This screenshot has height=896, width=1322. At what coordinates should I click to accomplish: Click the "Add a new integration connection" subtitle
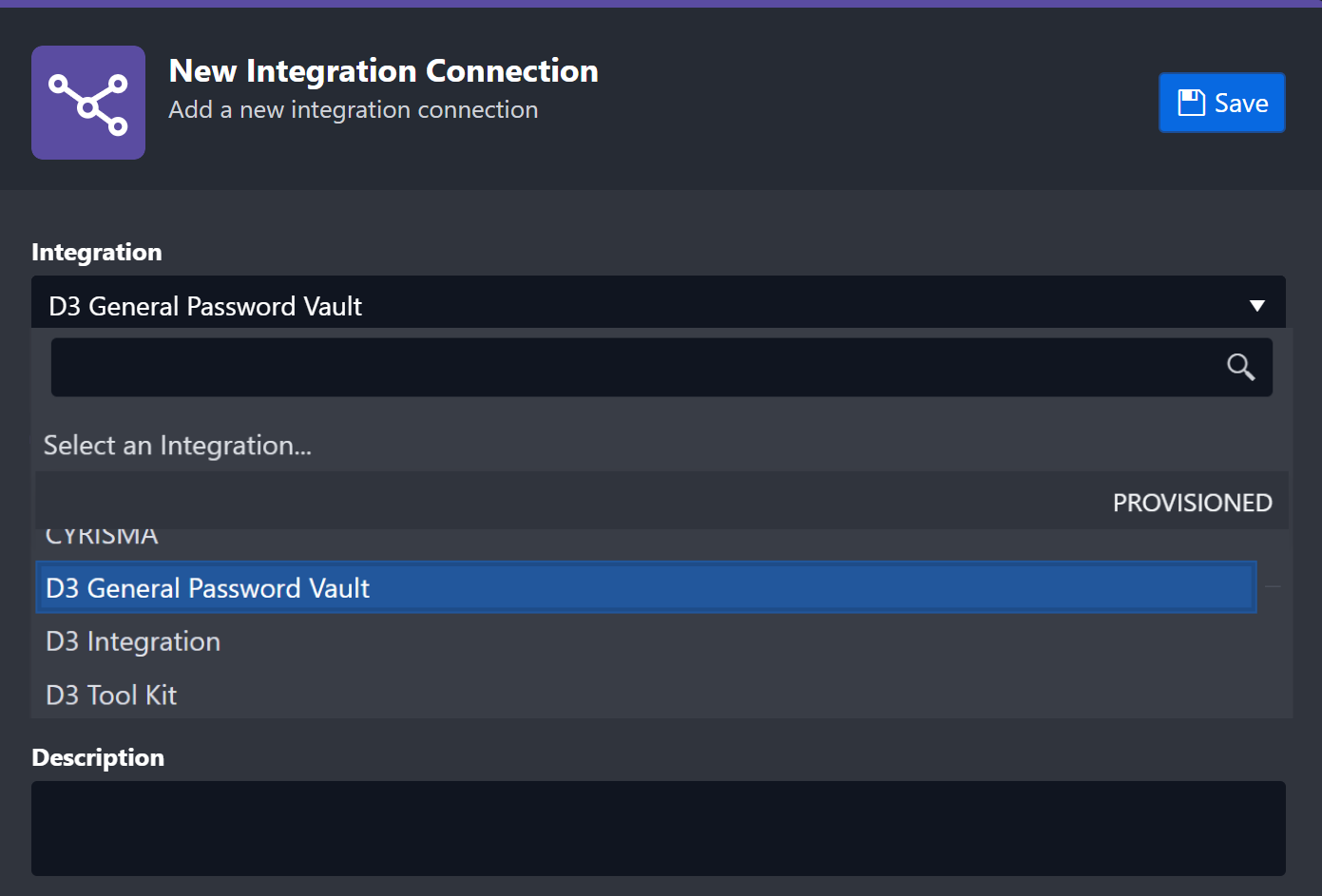[353, 110]
